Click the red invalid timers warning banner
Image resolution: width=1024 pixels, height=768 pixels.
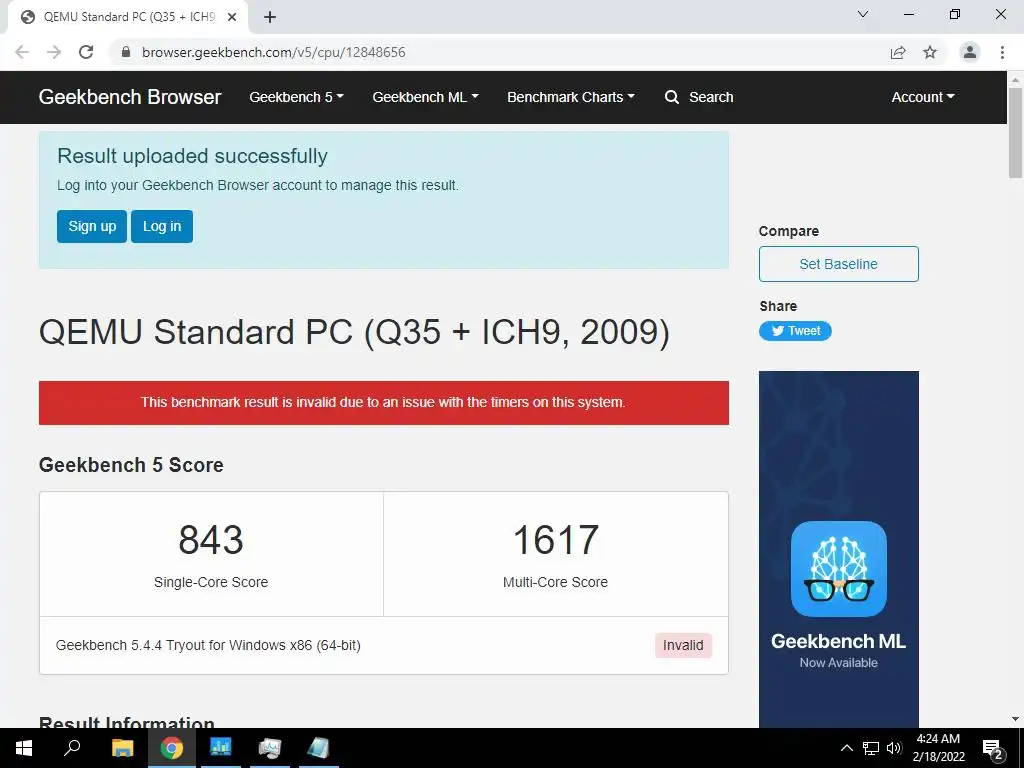coord(383,402)
